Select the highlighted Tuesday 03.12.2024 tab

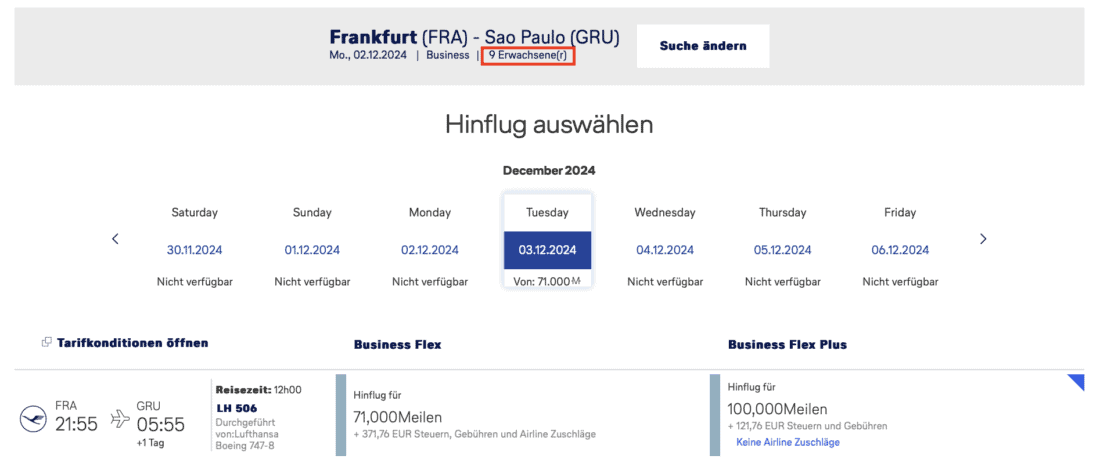pos(547,249)
